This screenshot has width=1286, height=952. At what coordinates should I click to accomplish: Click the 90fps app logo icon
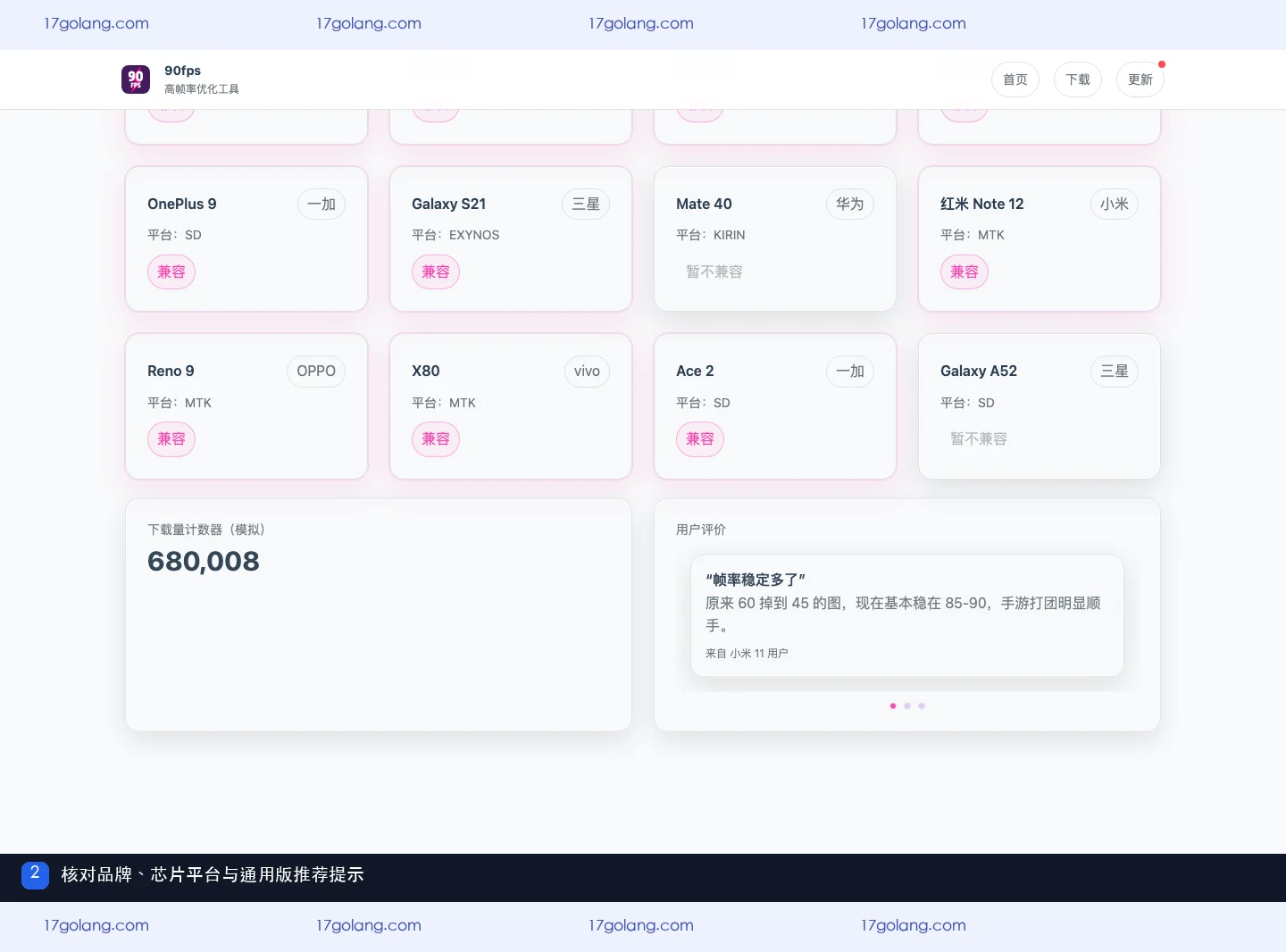[x=136, y=79]
